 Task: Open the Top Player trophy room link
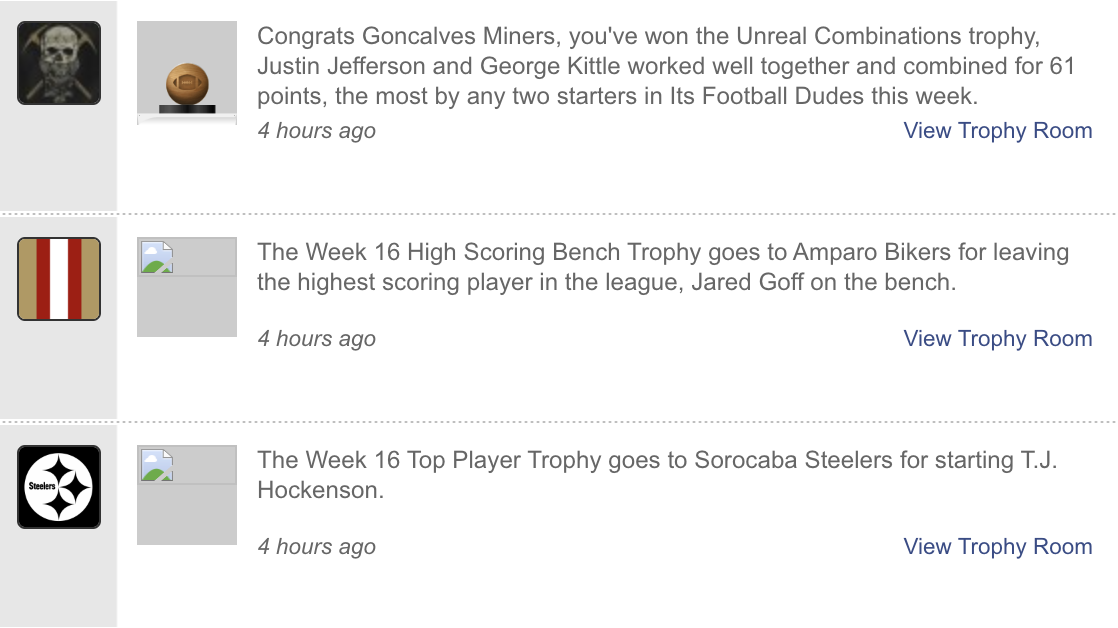997,546
